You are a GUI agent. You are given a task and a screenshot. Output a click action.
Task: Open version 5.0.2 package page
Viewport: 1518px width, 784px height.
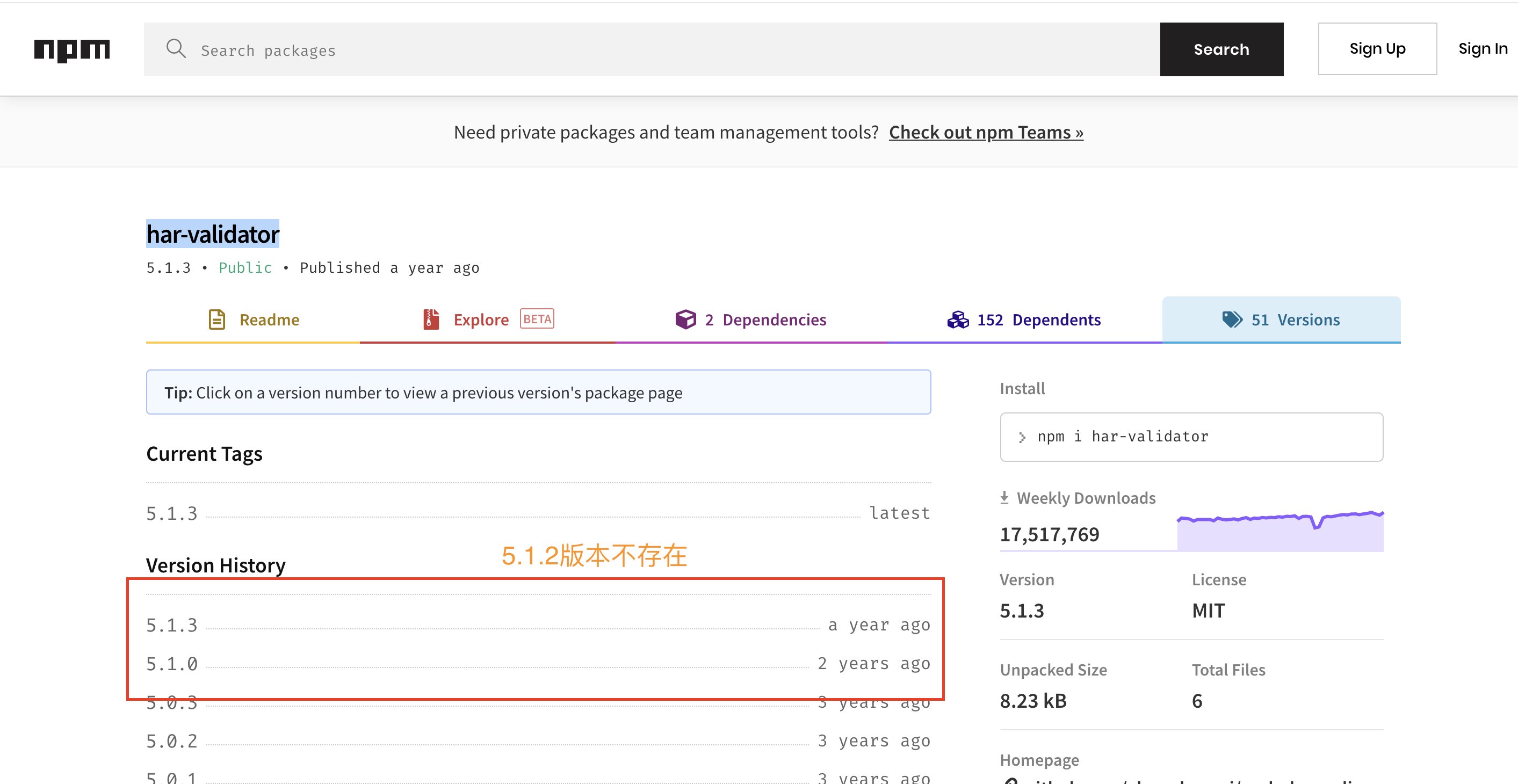tap(172, 741)
